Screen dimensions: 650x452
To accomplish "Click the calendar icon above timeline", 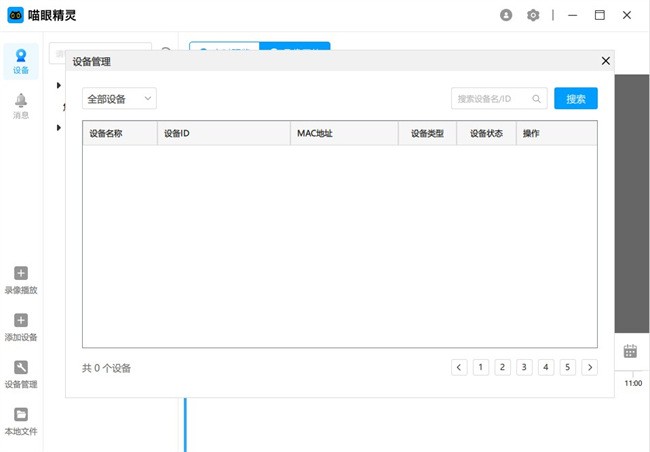I will [630, 351].
